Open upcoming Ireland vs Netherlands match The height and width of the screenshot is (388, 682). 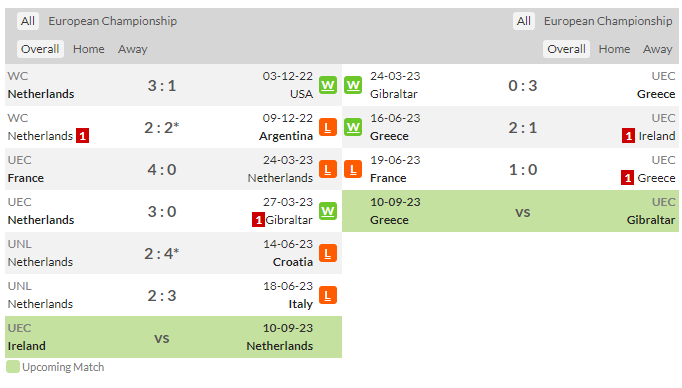coord(174,337)
